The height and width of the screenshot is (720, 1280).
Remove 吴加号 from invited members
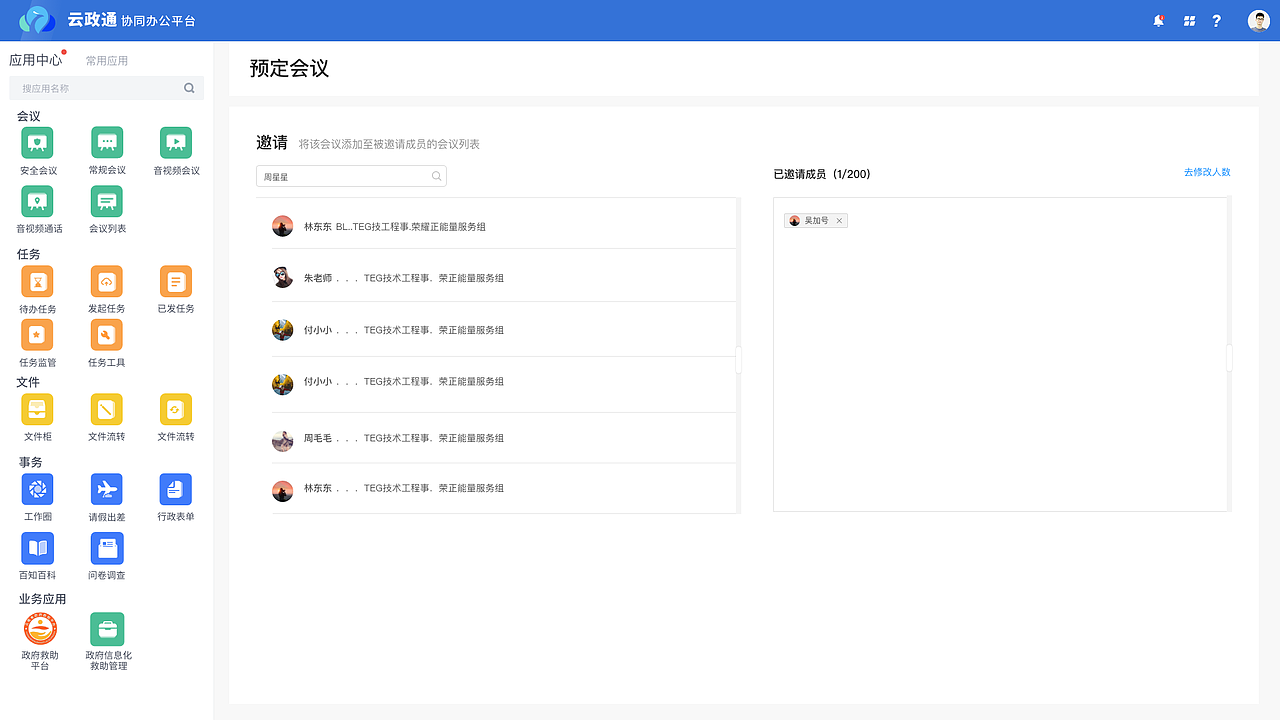839,220
